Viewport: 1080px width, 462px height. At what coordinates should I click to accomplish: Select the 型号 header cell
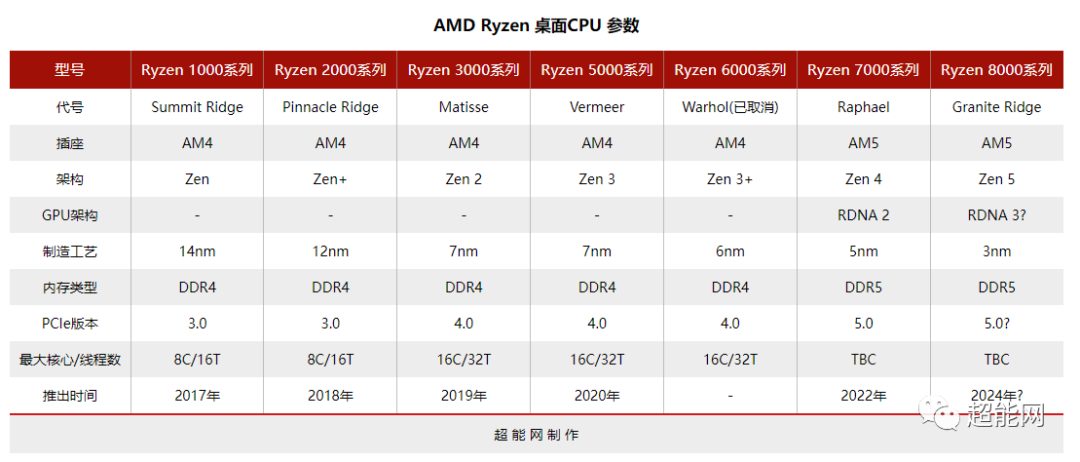pyautogui.click(x=70, y=70)
